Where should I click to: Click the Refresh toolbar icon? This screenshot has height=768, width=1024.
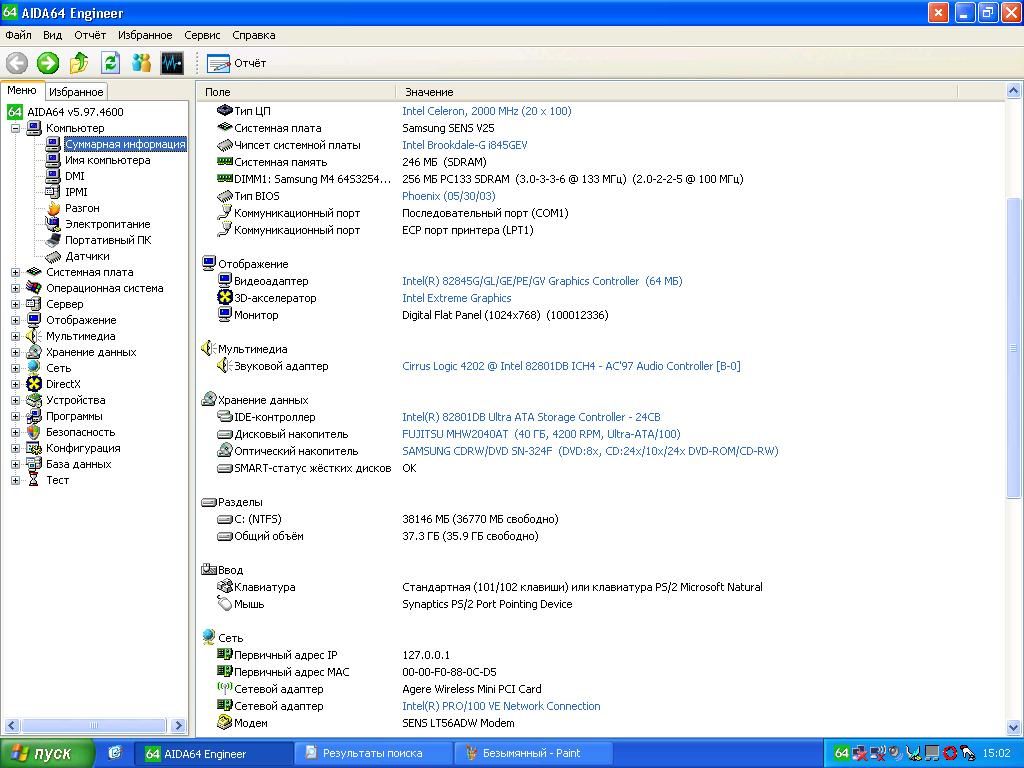(110, 63)
